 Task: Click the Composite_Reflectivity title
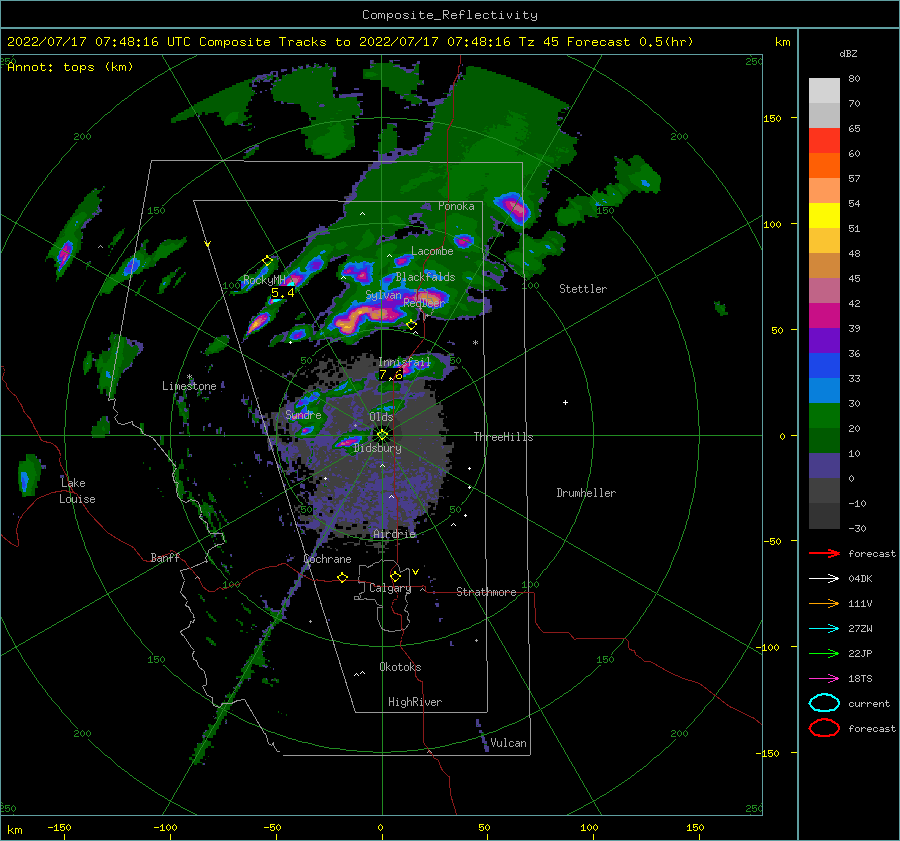(x=450, y=15)
